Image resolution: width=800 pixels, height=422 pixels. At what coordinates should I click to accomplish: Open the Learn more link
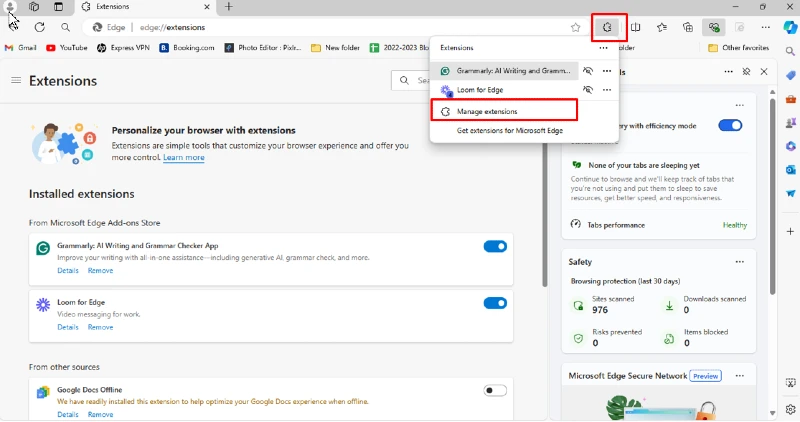184,158
